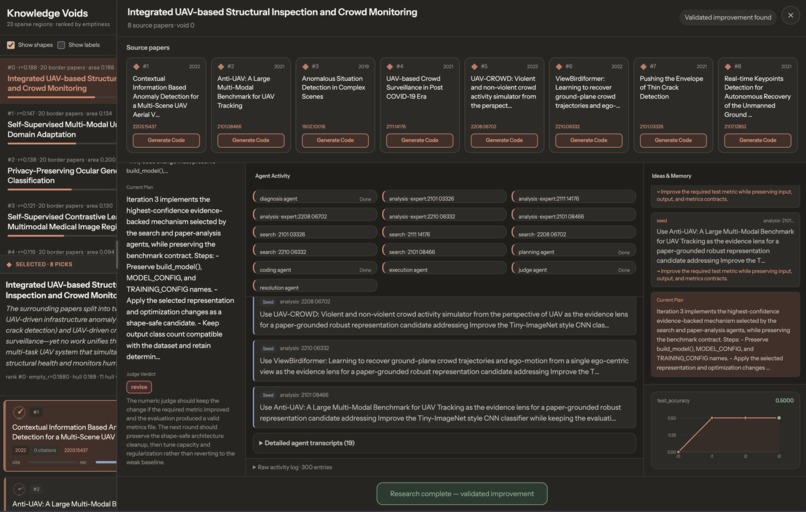Click diamond icon on source paper #2
This screenshot has width=806, height=512.
[221, 67]
